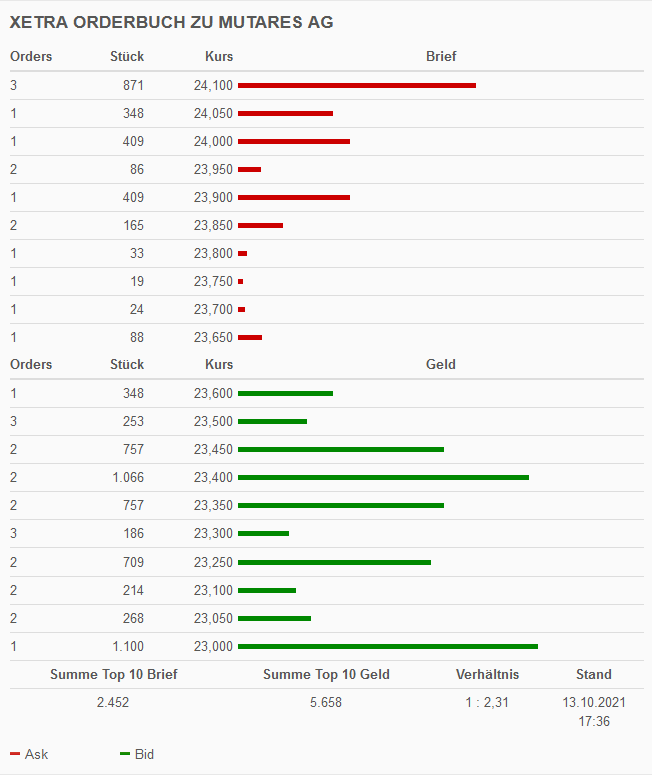Click the red bar for price 24,100

pos(356,86)
